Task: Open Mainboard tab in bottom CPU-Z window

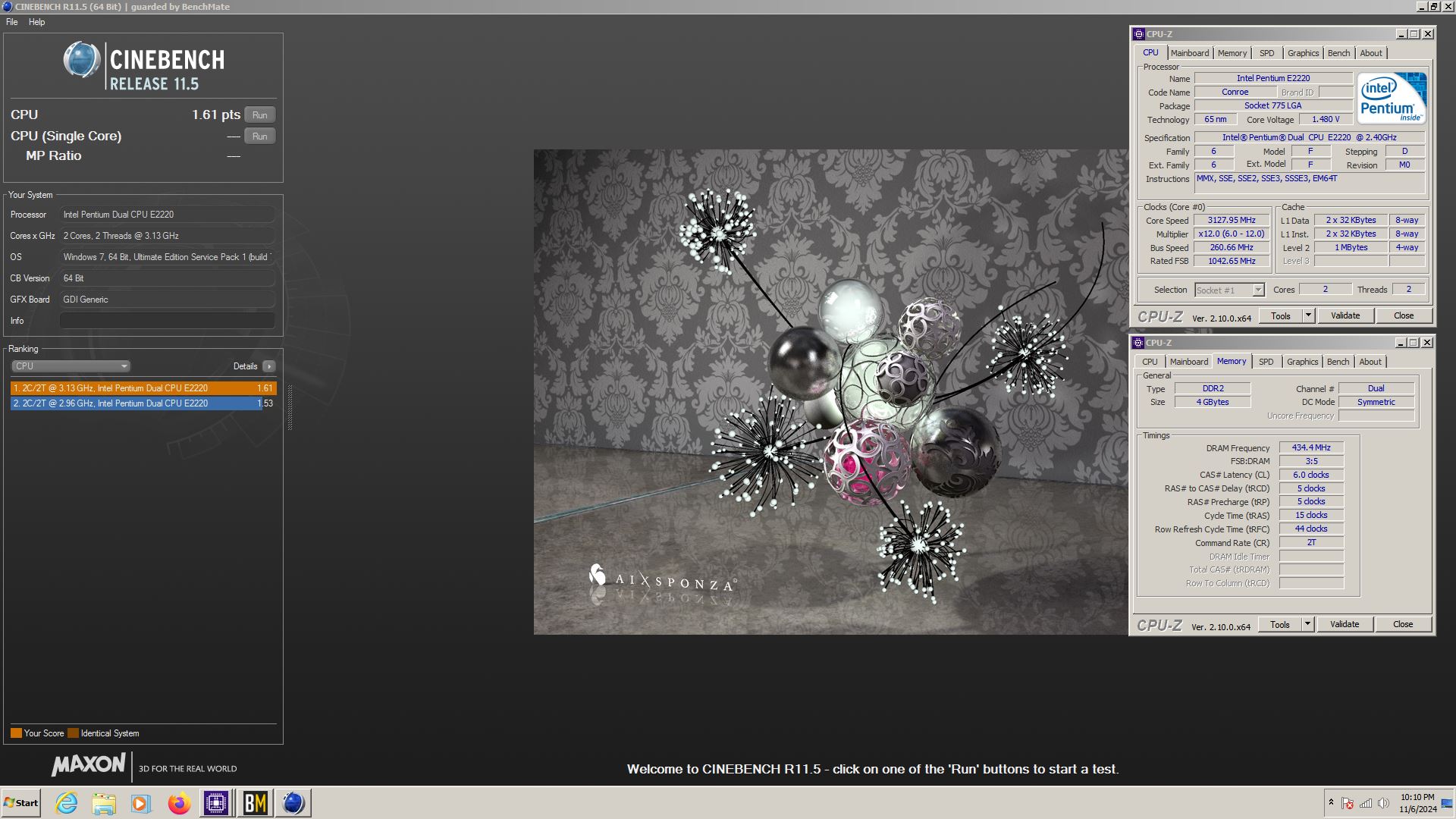Action: pyautogui.click(x=1189, y=362)
